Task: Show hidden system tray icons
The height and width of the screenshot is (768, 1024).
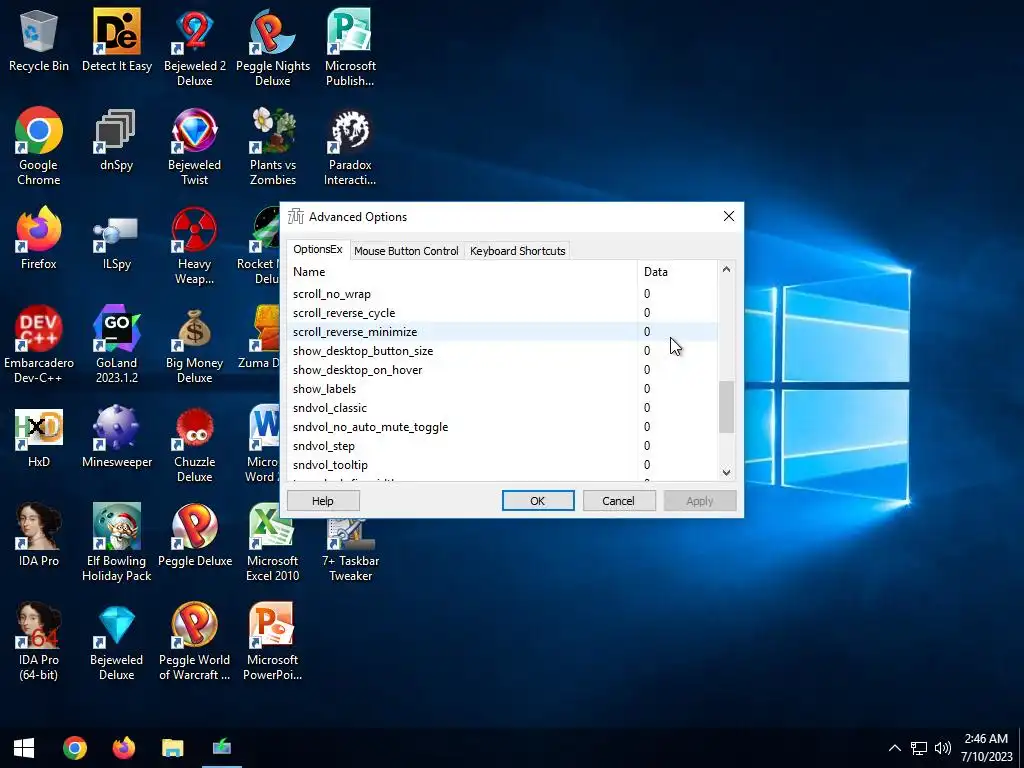Action: (x=895, y=748)
